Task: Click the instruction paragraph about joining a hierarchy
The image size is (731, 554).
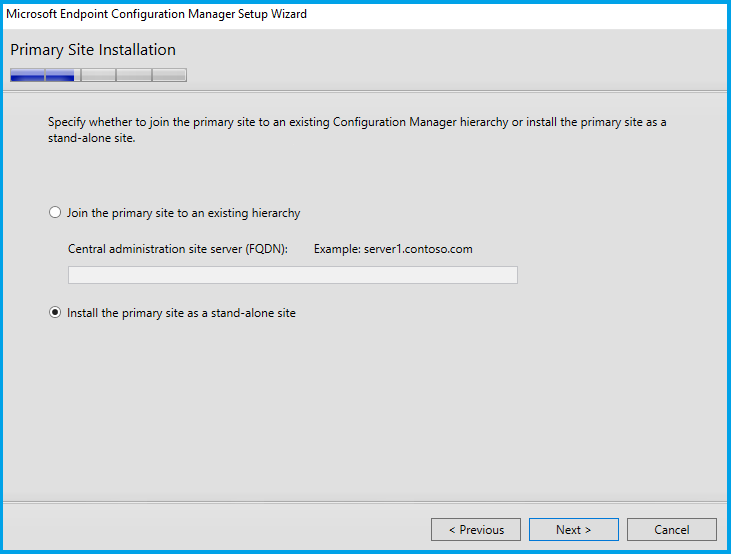Action: [x=357, y=130]
